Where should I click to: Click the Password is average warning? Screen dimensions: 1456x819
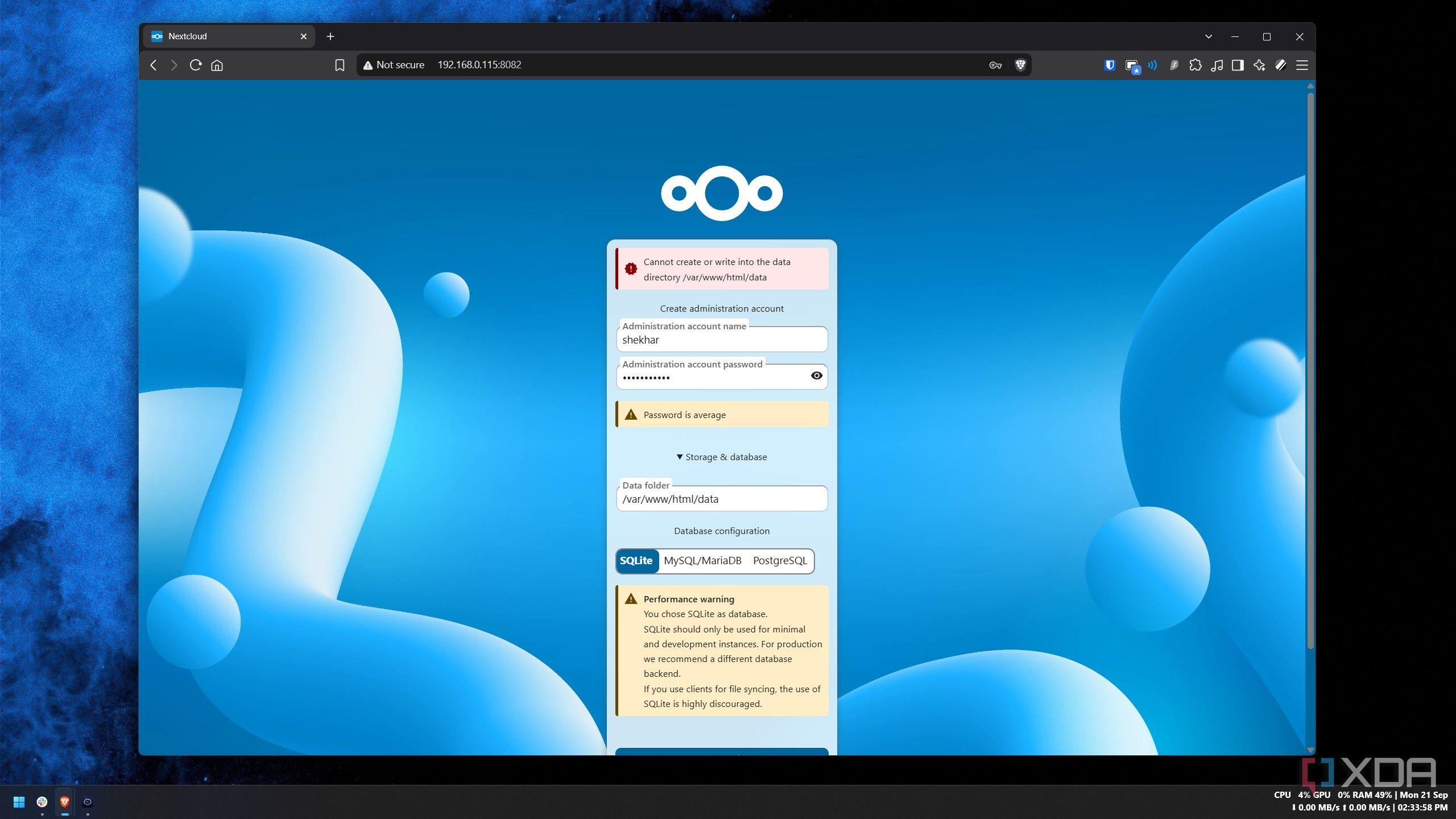pos(722,415)
